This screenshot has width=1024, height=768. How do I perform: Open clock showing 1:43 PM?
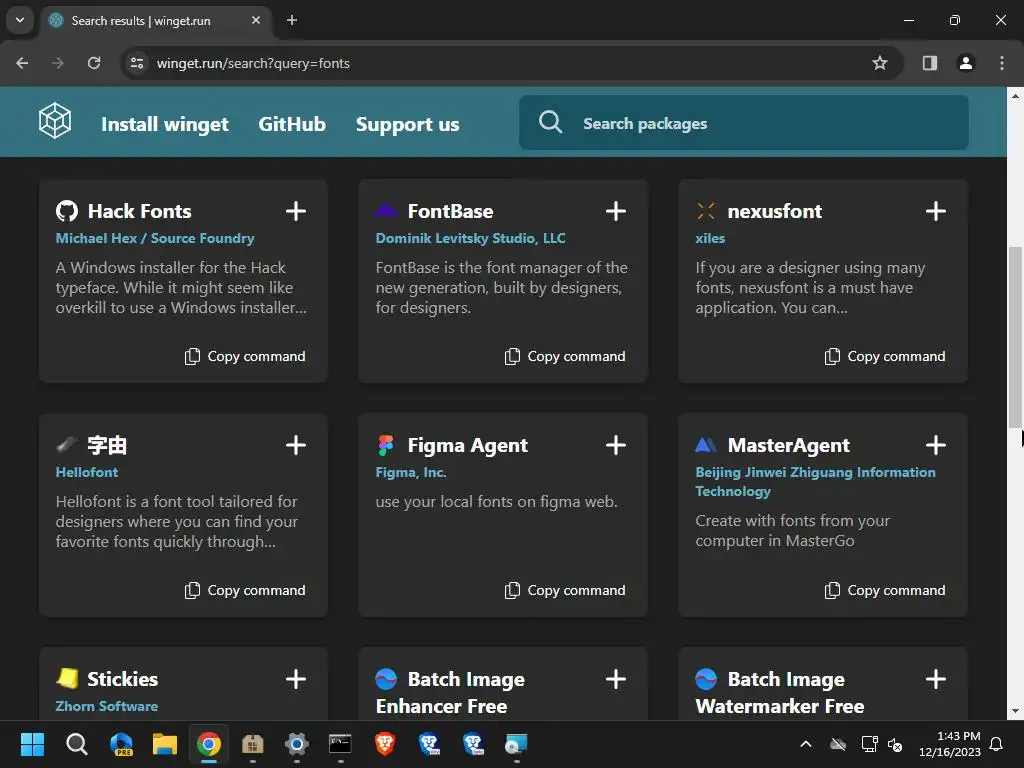(x=950, y=744)
